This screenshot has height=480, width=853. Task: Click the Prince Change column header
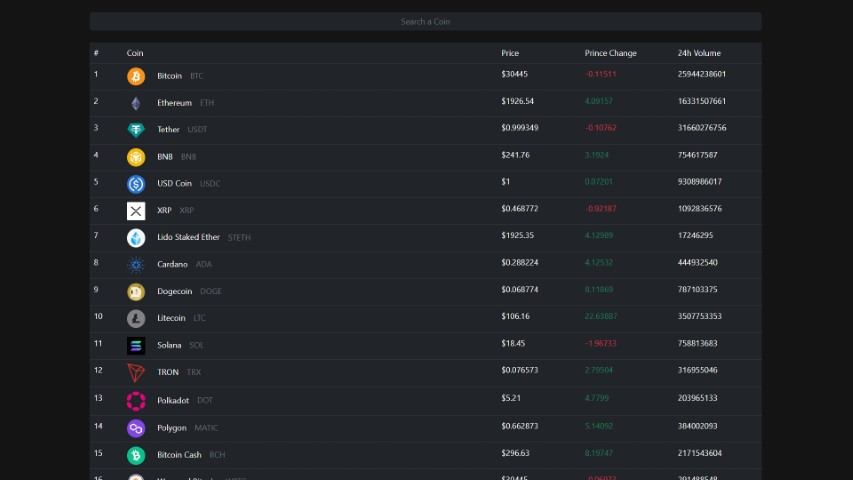pos(610,53)
